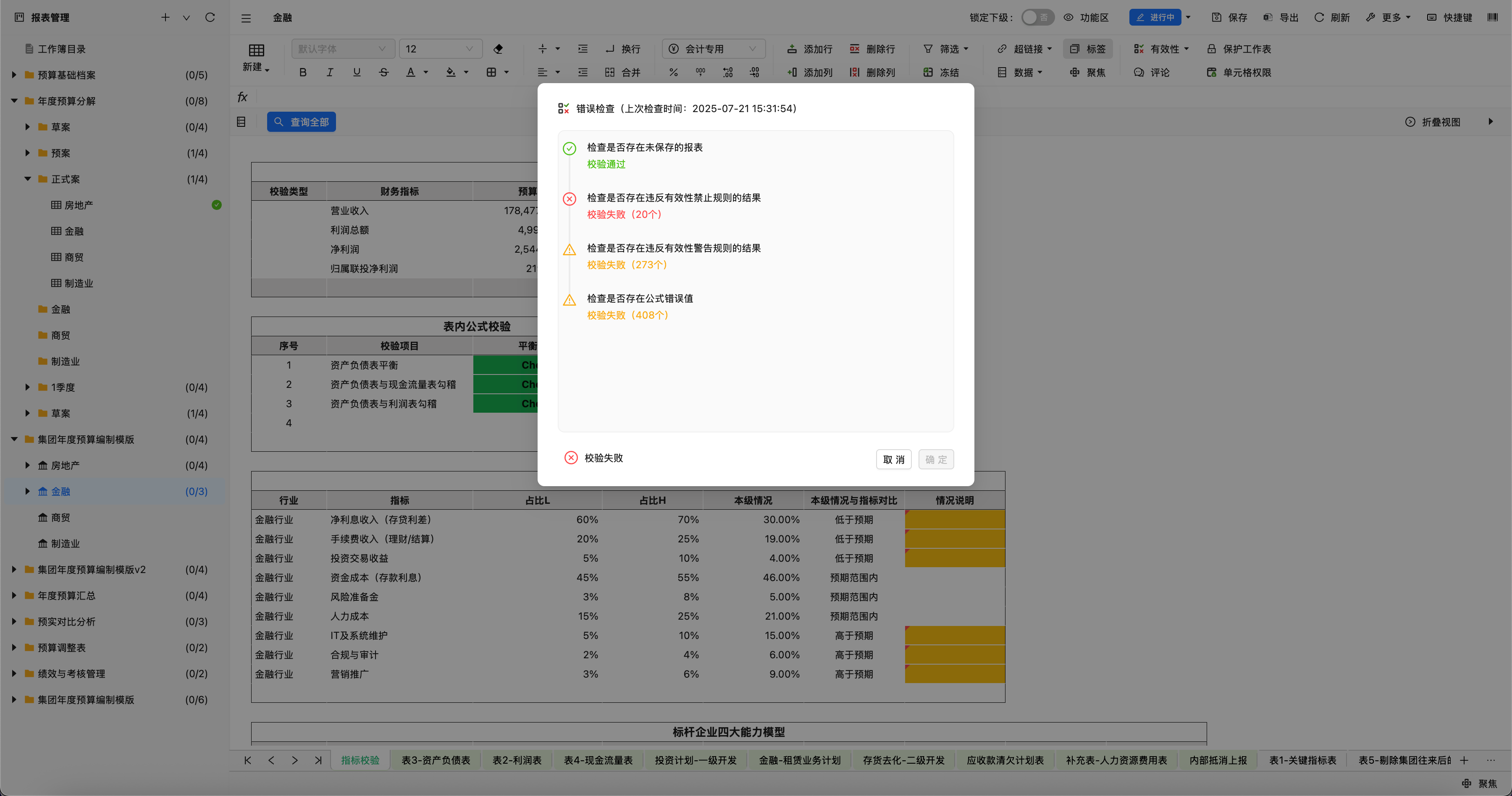Open the 会计专用 number format dropdown

pyautogui.click(x=713, y=49)
